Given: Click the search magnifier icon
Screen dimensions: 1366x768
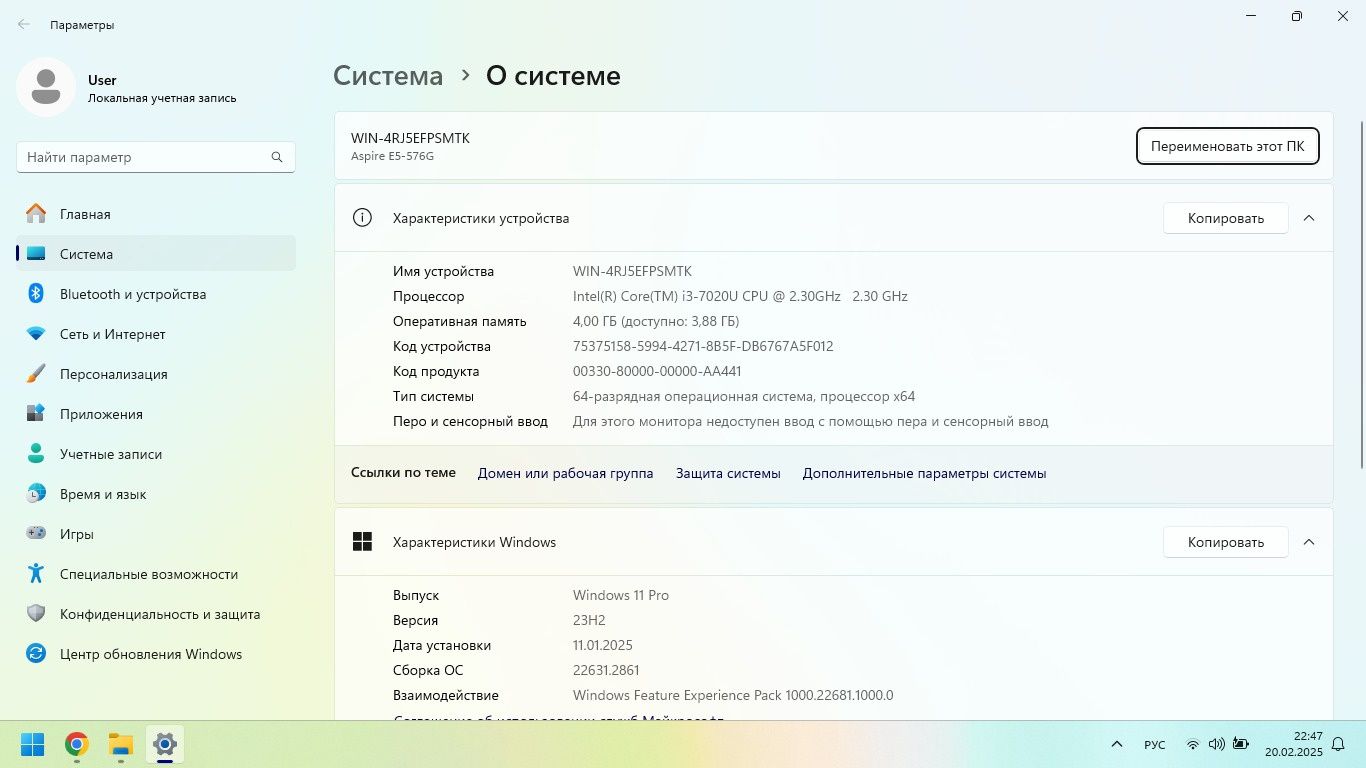Looking at the screenshot, I should coord(277,157).
